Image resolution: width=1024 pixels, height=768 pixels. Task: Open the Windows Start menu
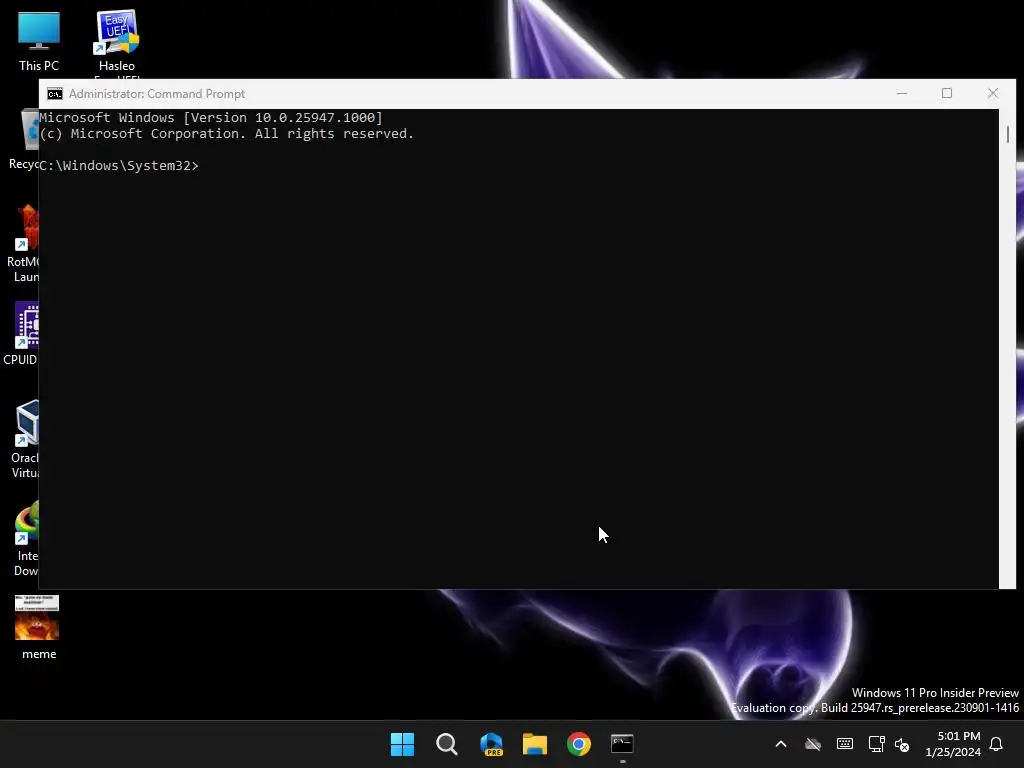(x=402, y=744)
